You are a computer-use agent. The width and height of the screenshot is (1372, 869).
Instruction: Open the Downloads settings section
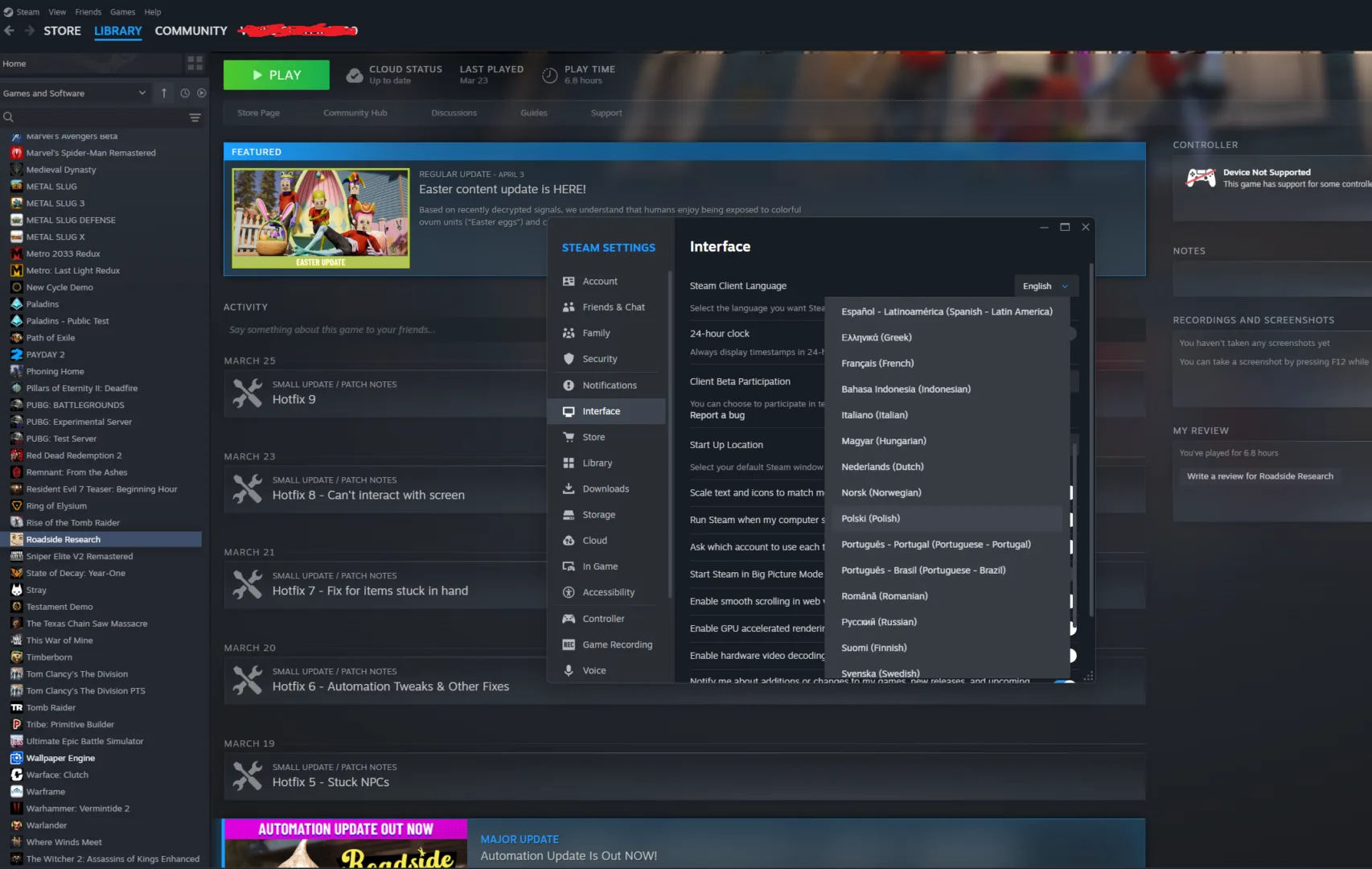click(x=606, y=488)
